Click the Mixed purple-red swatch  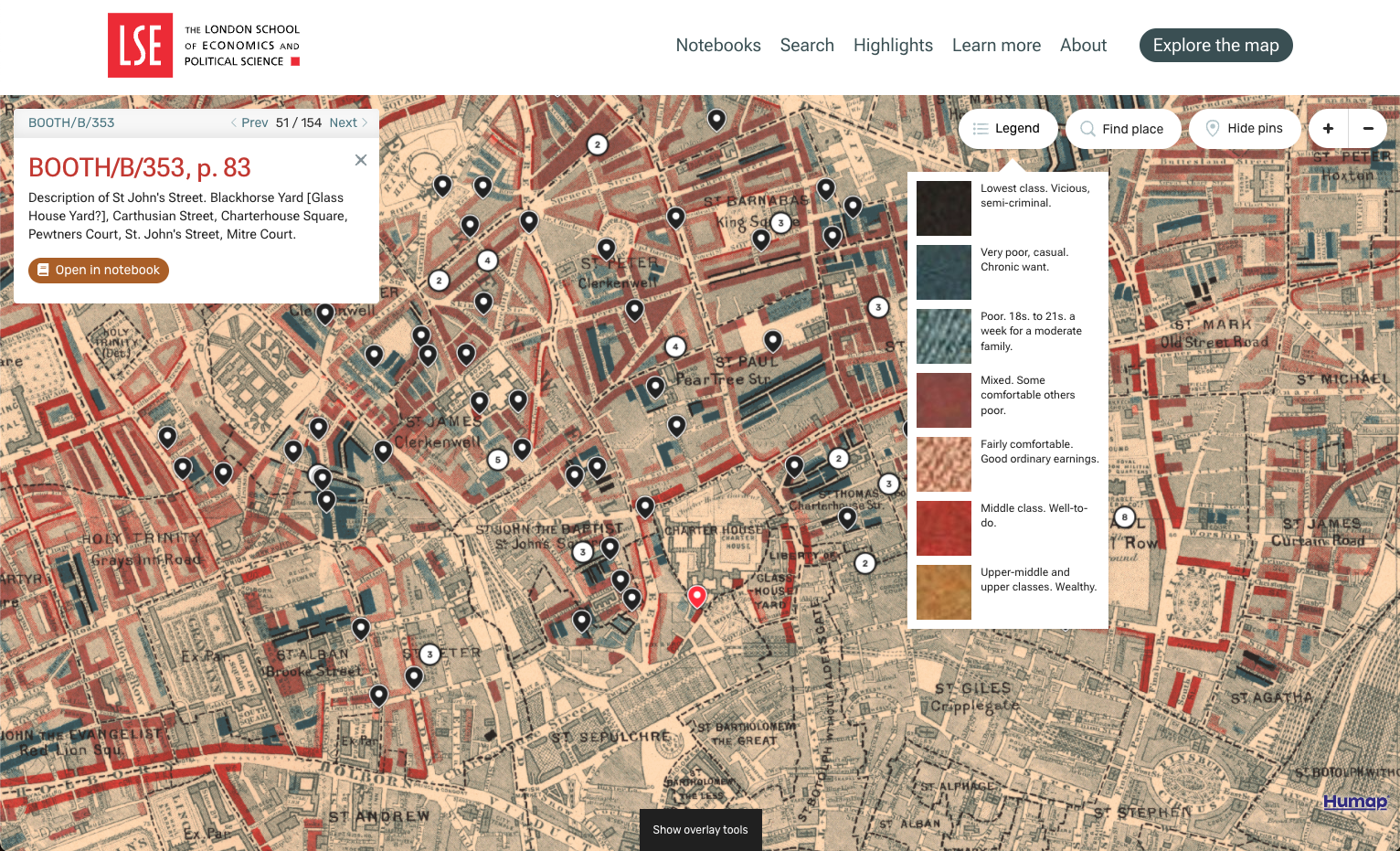click(x=944, y=400)
